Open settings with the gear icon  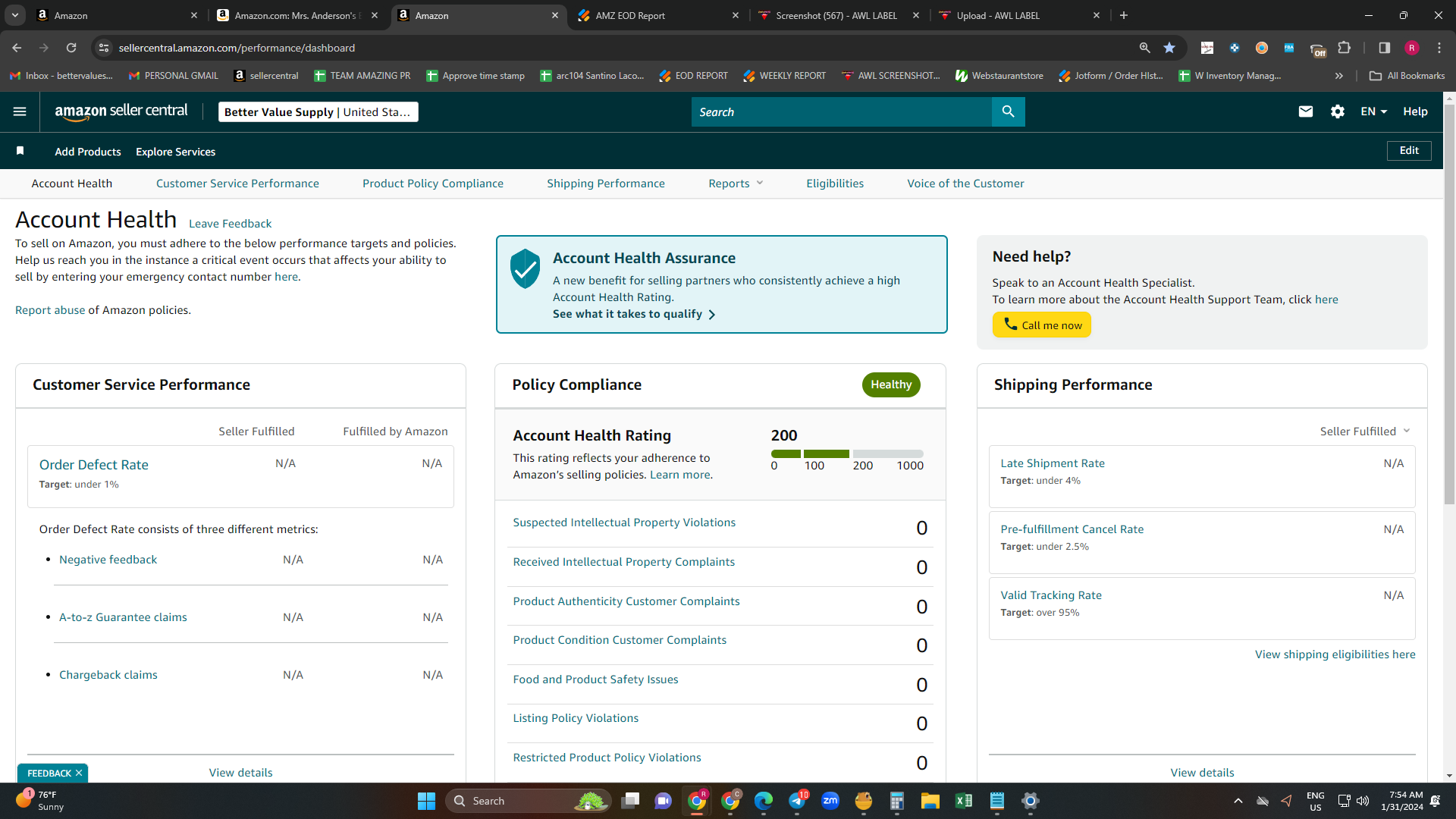click(x=1338, y=111)
